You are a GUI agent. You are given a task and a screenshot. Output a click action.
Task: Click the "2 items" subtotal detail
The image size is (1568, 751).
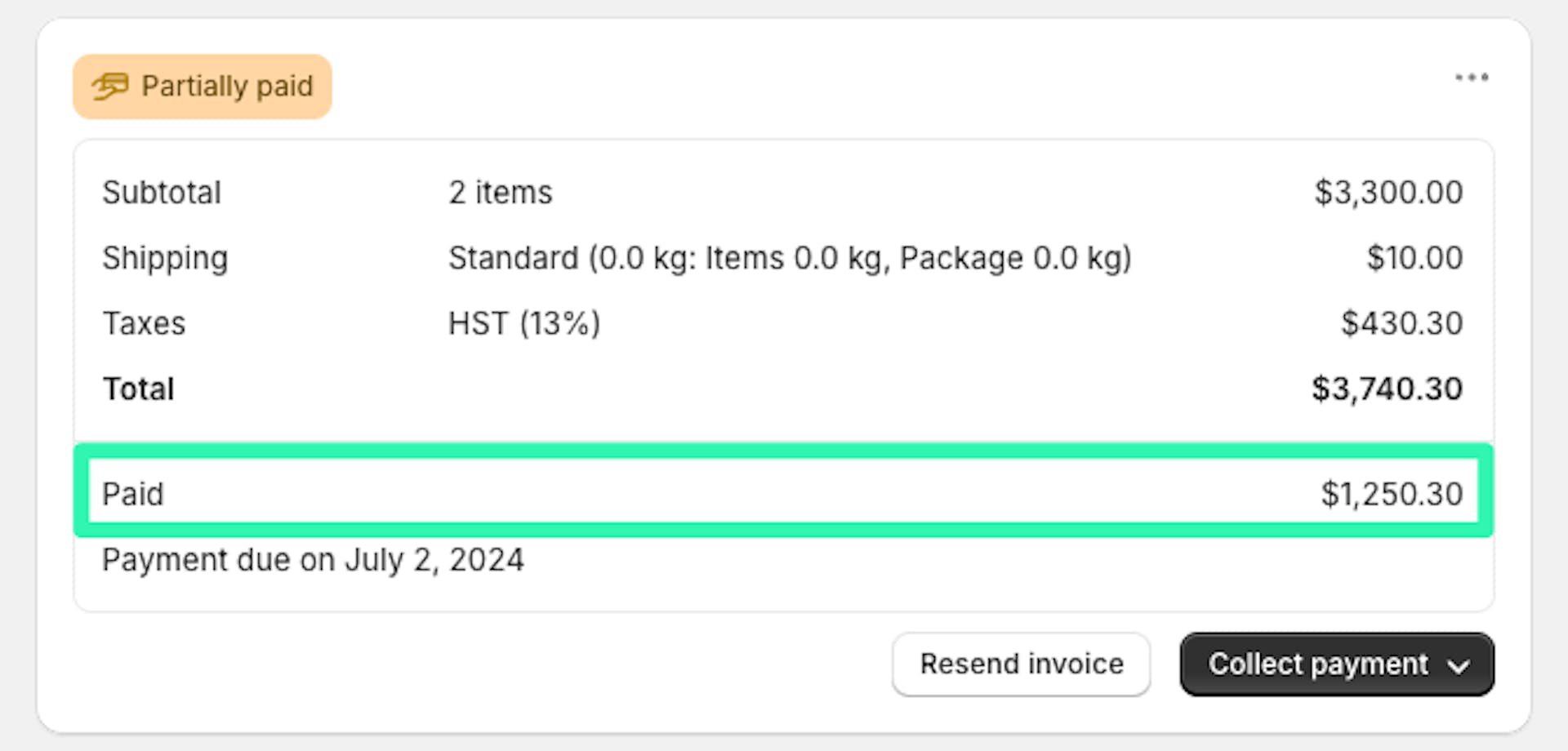pyautogui.click(x=500, y=193)
